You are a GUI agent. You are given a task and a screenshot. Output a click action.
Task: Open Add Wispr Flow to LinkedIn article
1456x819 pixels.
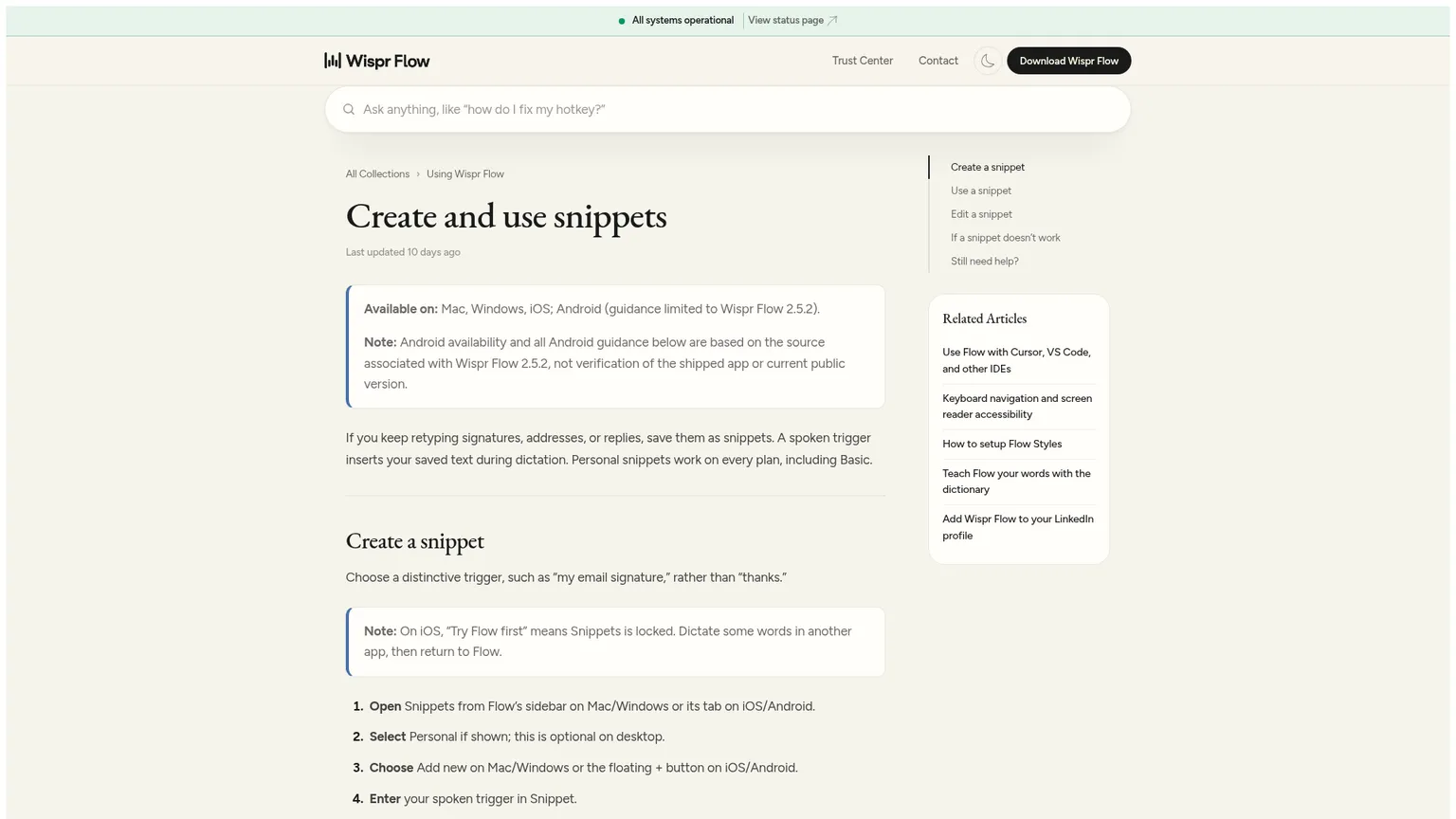(1018, 527)
